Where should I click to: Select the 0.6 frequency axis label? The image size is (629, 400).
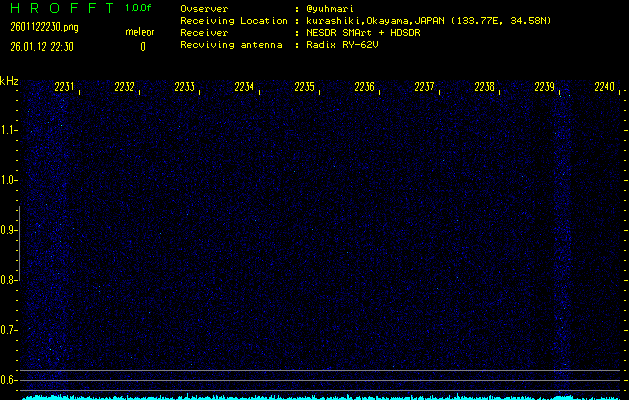click(x=9, y=379)
